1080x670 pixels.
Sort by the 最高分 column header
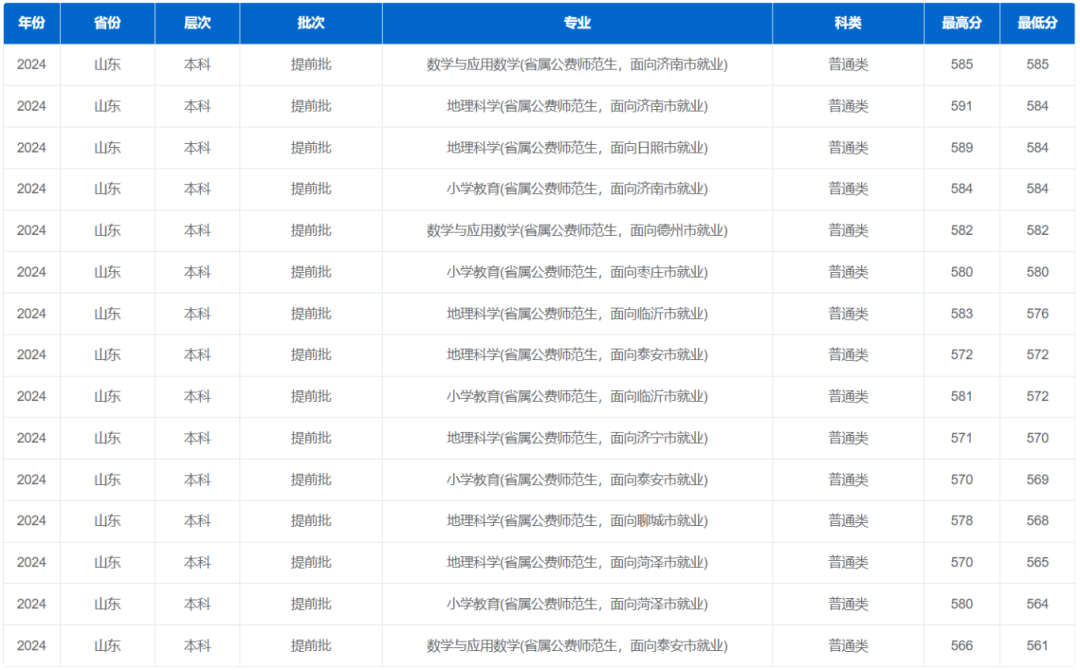coord(962,23)
